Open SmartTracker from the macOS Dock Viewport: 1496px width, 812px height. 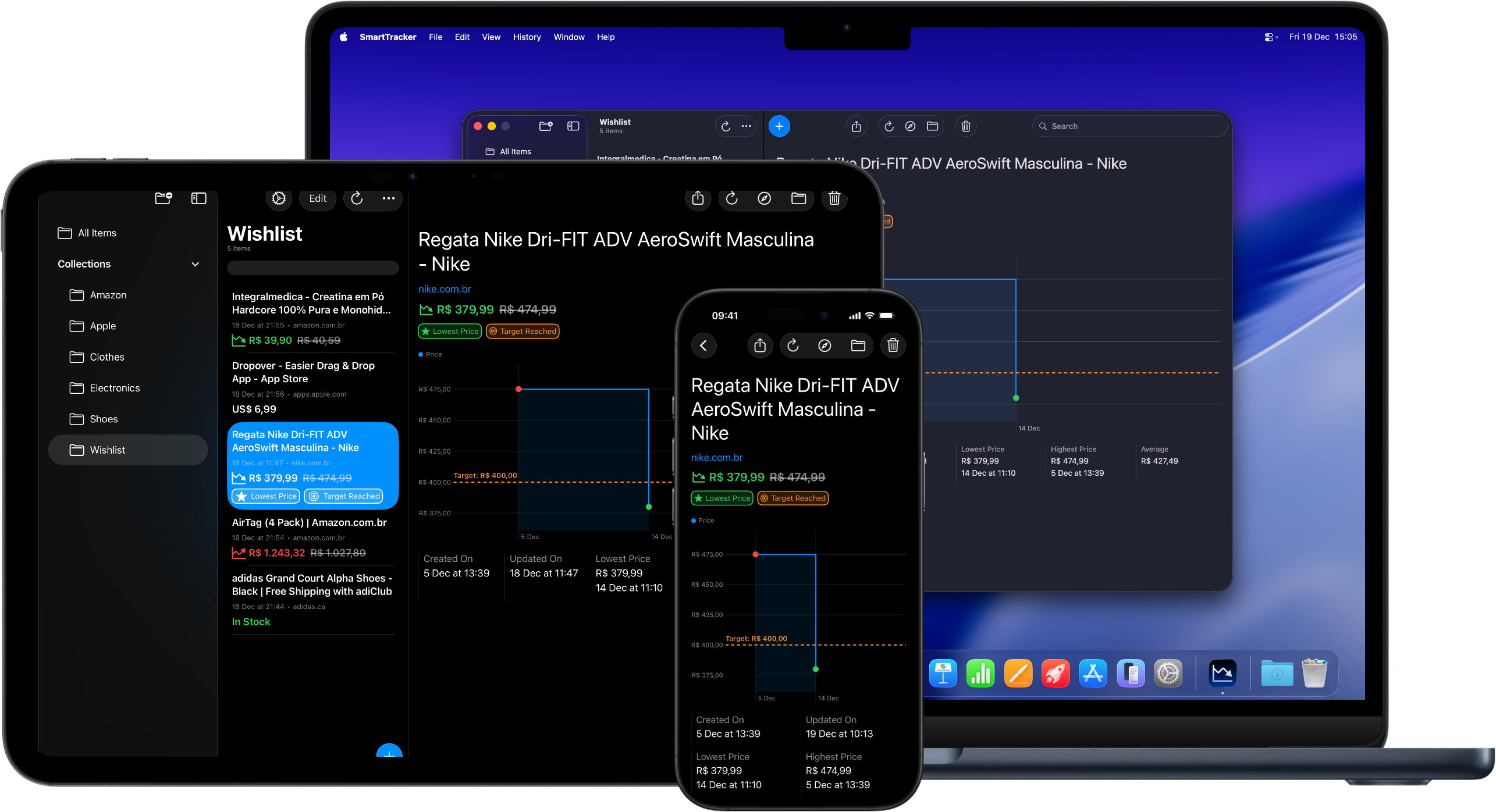tap(1222, 673)
